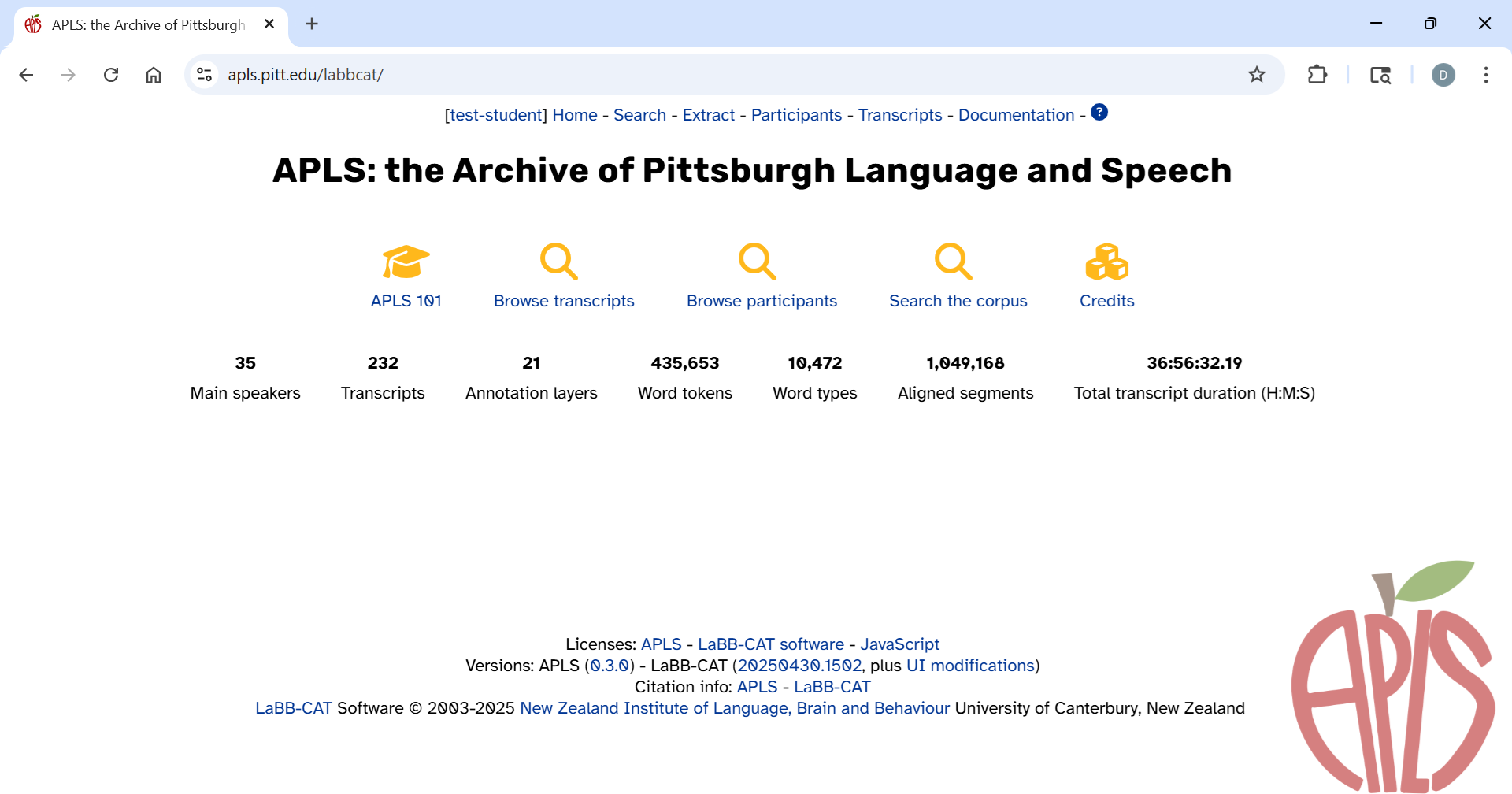Open the APLS license link
The width and height of the screenshot is (1512, 794).
click(661, 644)
